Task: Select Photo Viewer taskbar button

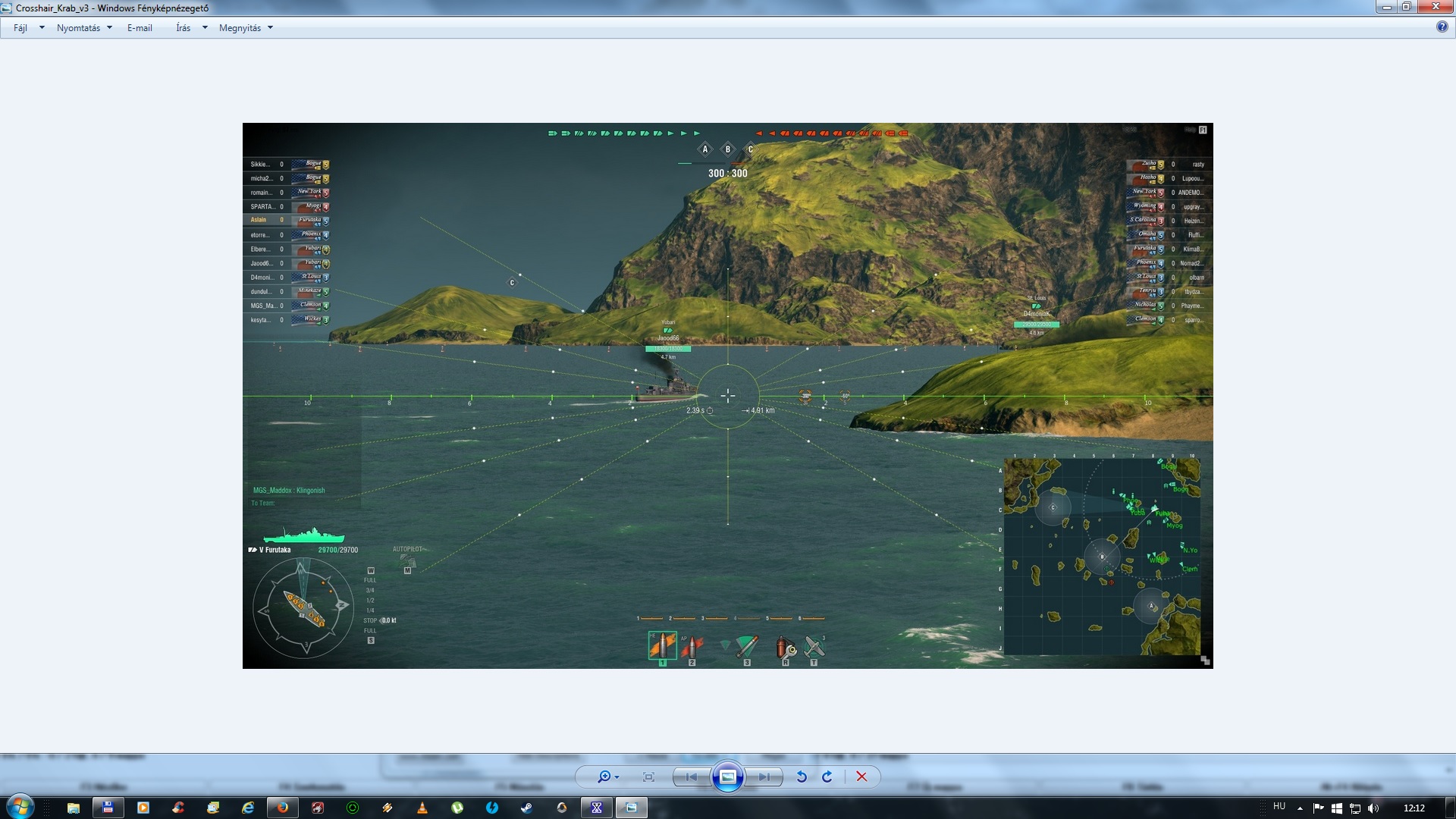Action: click(631, 808)
